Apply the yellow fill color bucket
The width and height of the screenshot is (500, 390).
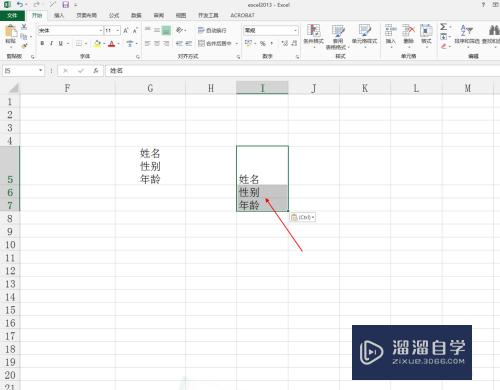pyautogui.click(x=97, y=44)
